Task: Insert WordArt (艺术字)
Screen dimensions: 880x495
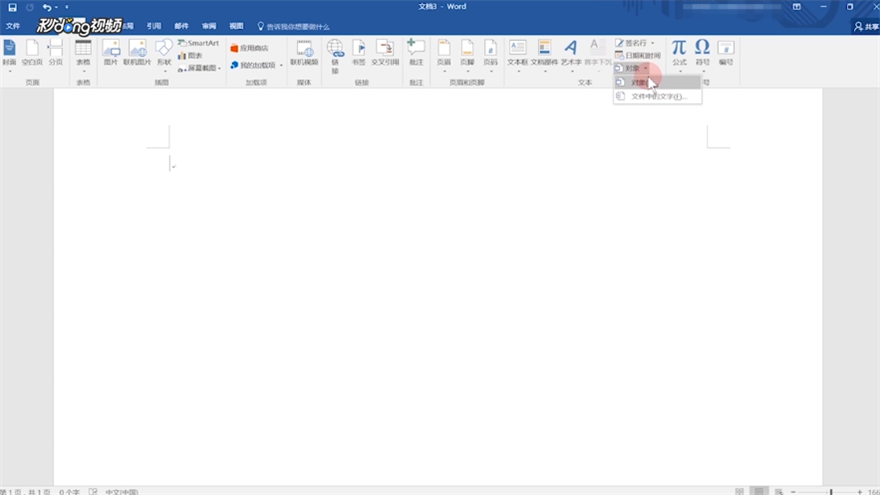Action: pos(571,55)
